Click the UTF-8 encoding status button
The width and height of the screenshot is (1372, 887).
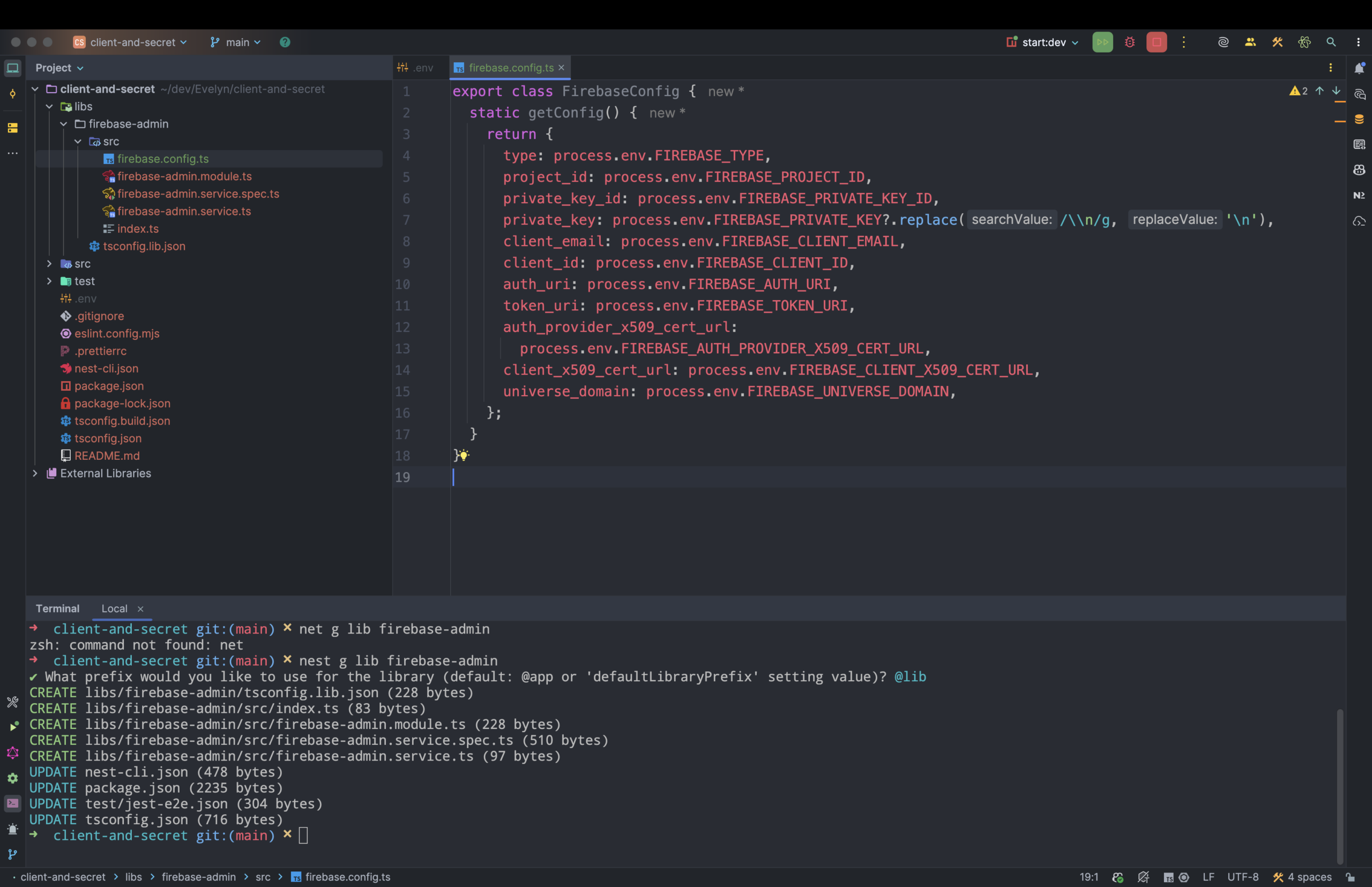(1242, 877)
